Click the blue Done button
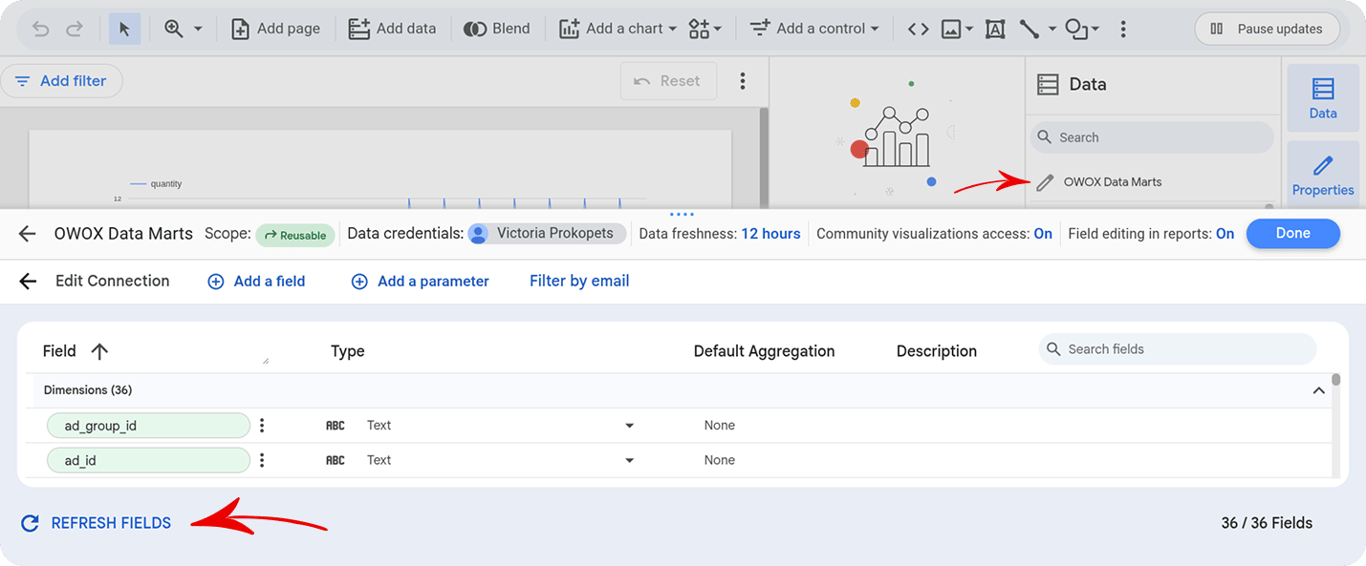 pos(1293,233)
